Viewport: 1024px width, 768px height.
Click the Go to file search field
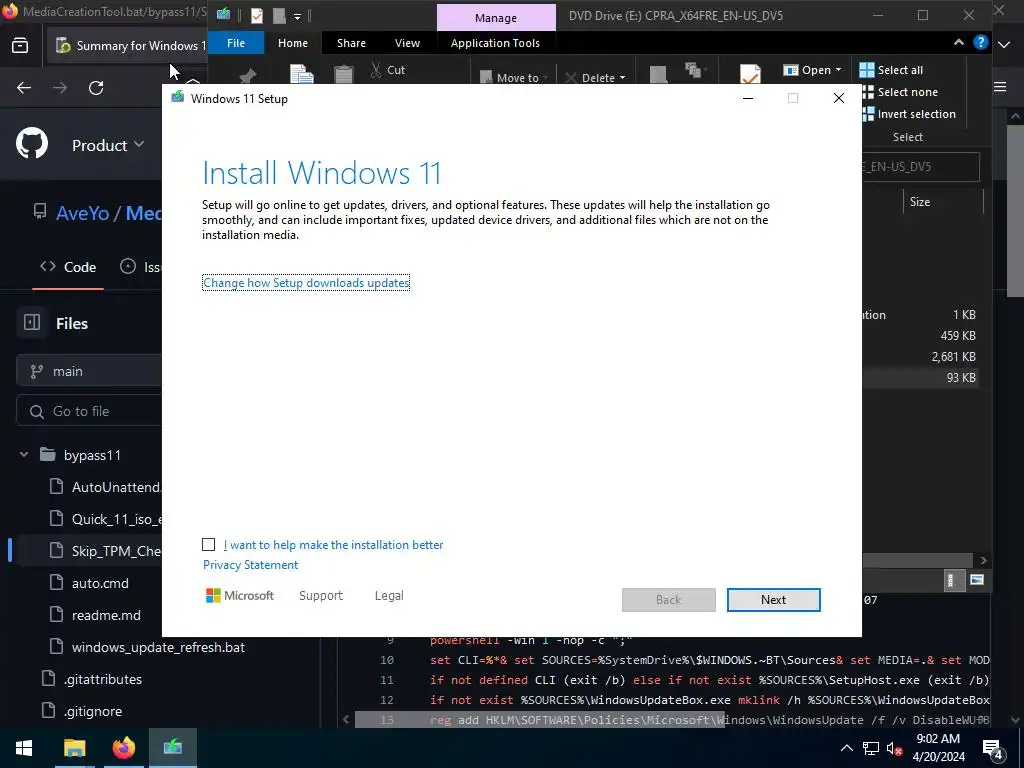coord(89,411)
